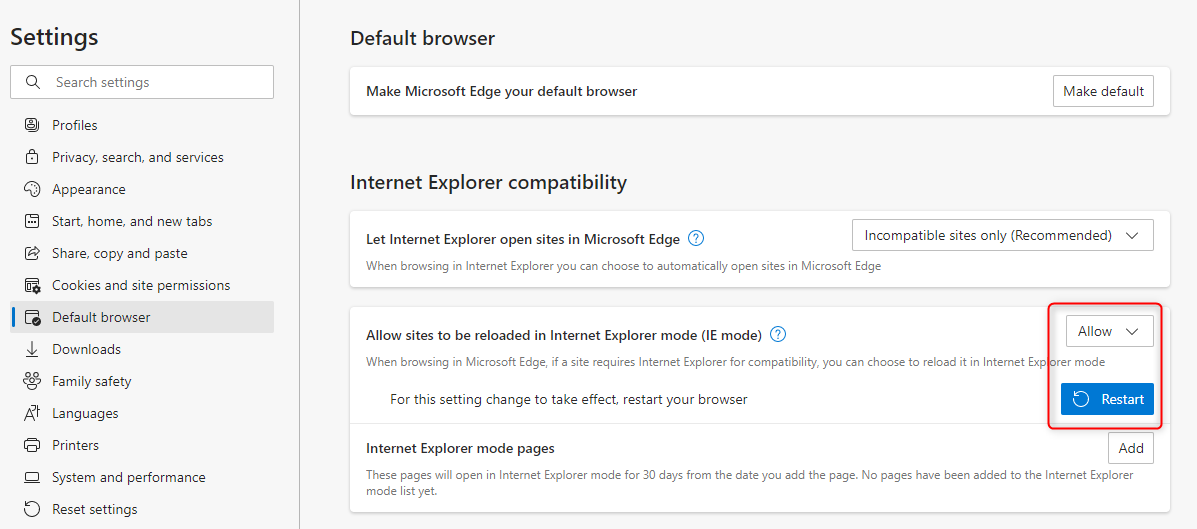Click the Appearance palette icon

click(x=32, y=189)
